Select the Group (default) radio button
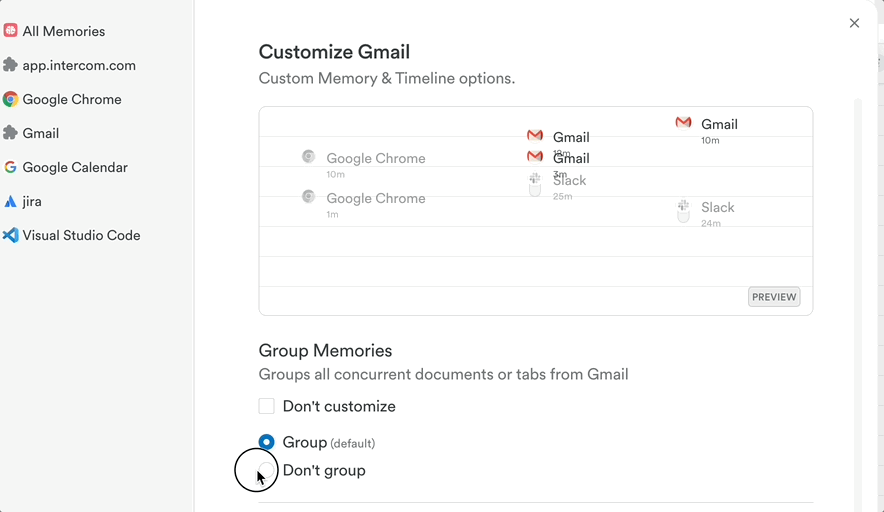This screenshot has width=884, height=512. pos(267,442)
